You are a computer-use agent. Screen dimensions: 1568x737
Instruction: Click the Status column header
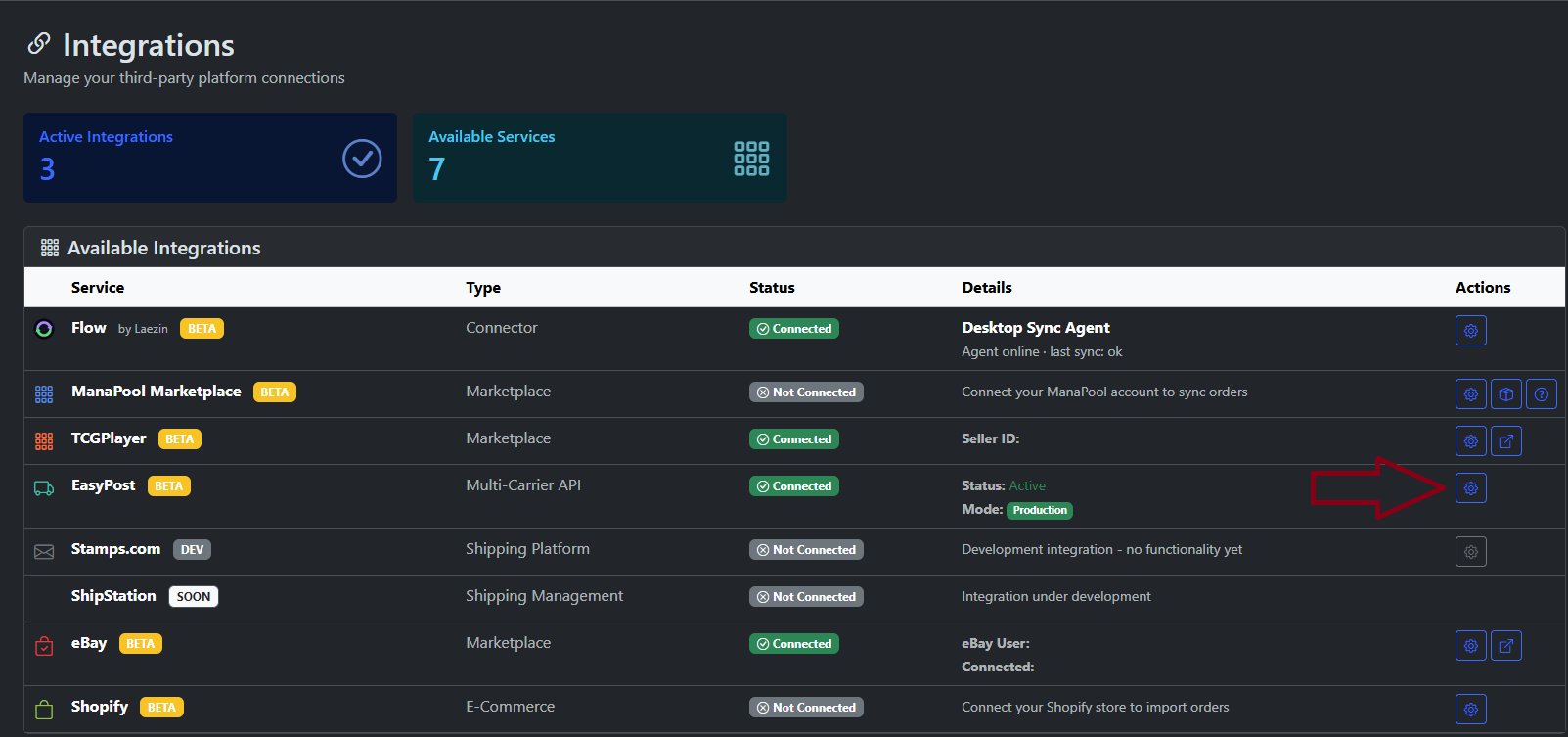[772, 288]
